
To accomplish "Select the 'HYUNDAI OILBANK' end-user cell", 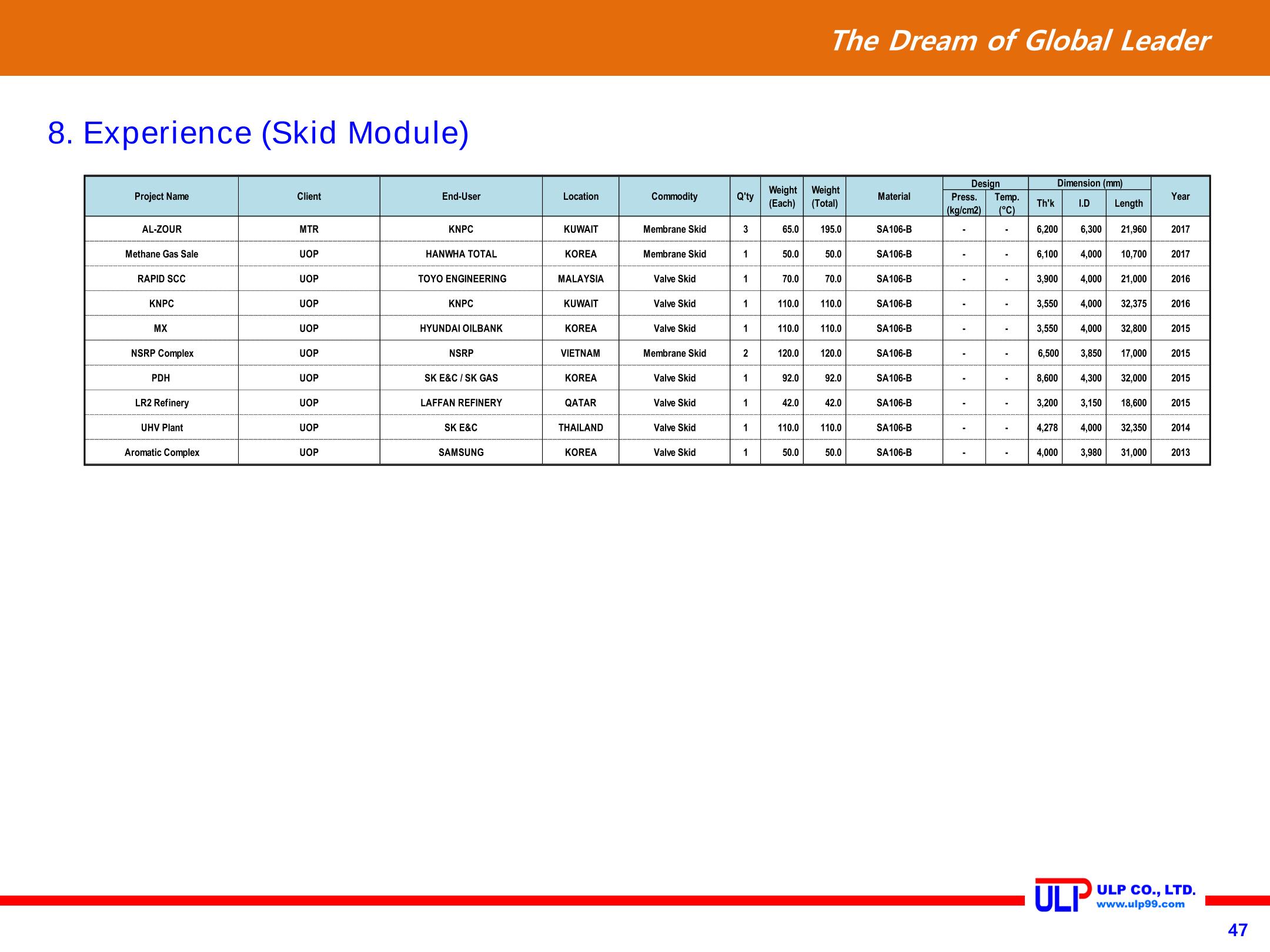I will (x=461, y=328).
